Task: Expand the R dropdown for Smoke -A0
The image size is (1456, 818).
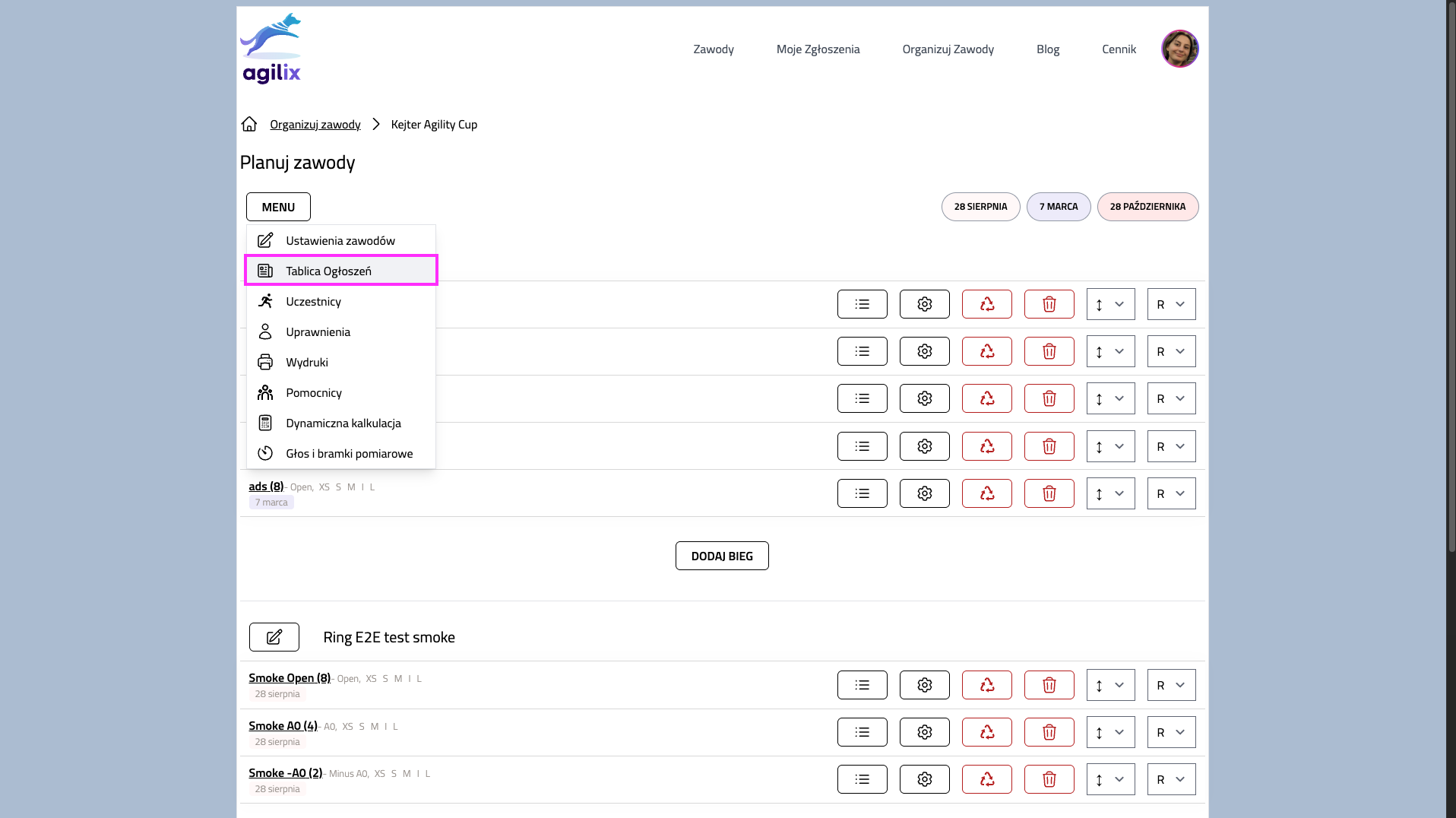Action: coord(1170,779)
